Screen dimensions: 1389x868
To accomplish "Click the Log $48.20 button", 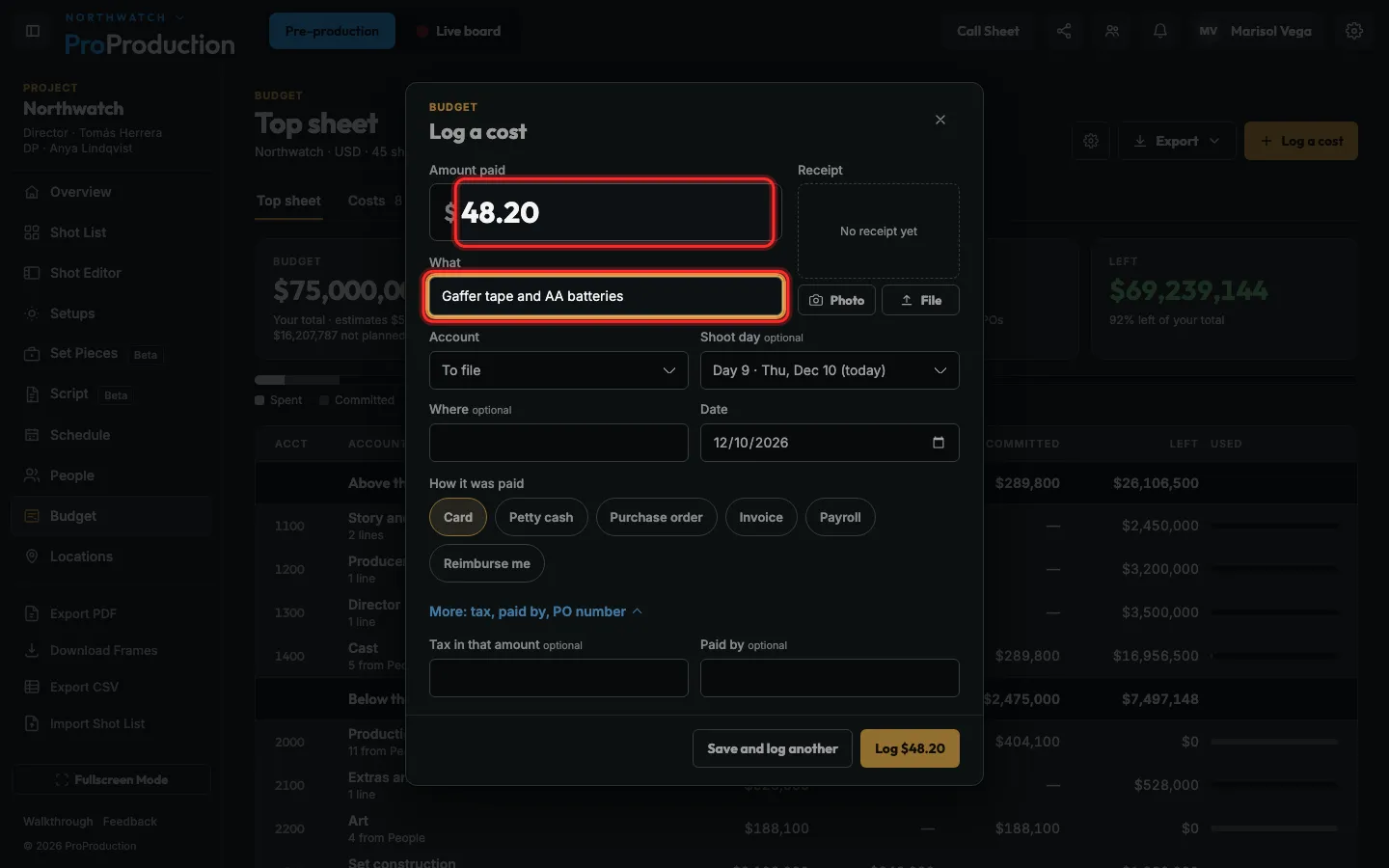I will 910,748.
